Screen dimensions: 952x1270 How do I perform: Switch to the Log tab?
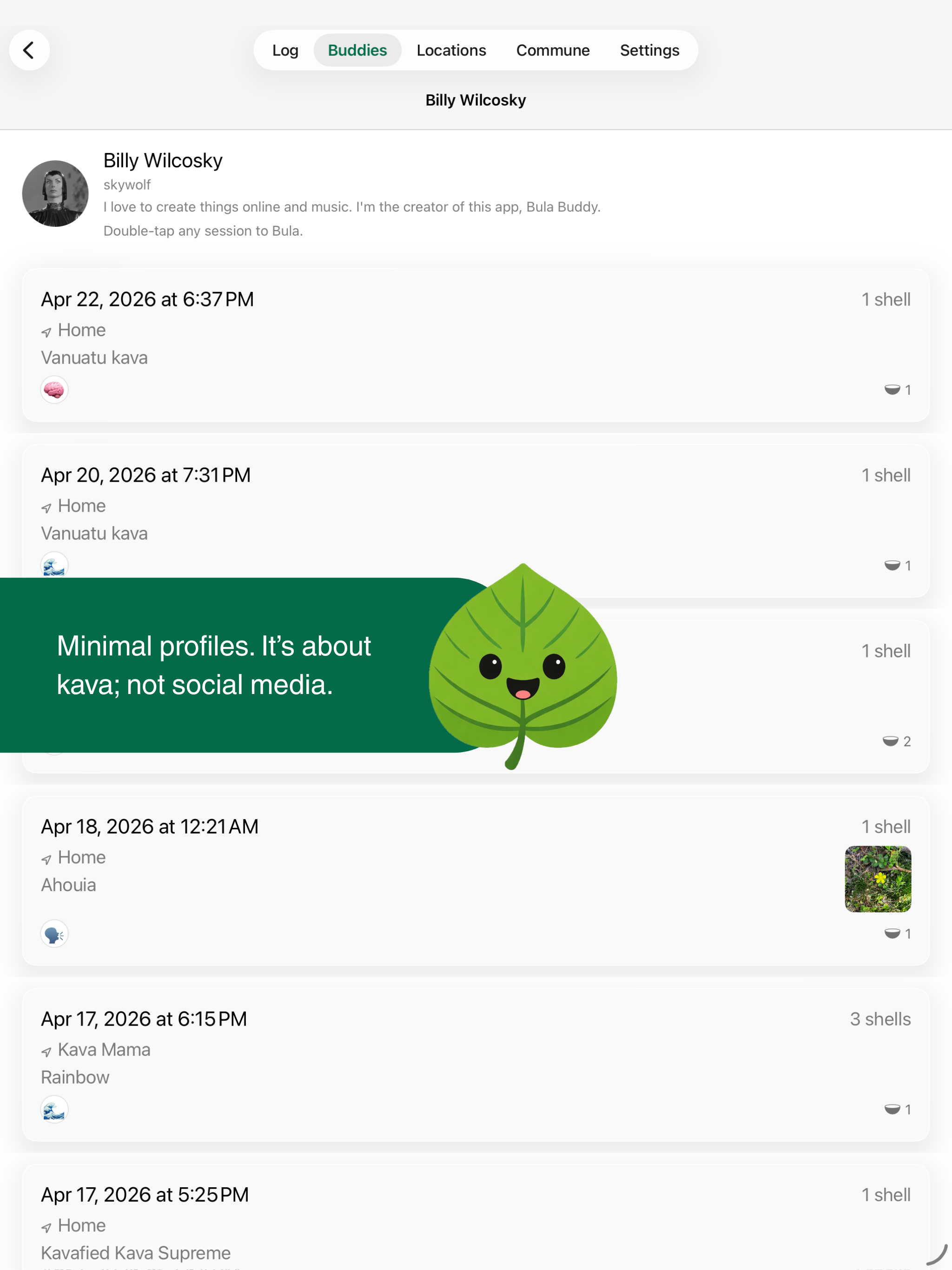pos(285,50)
